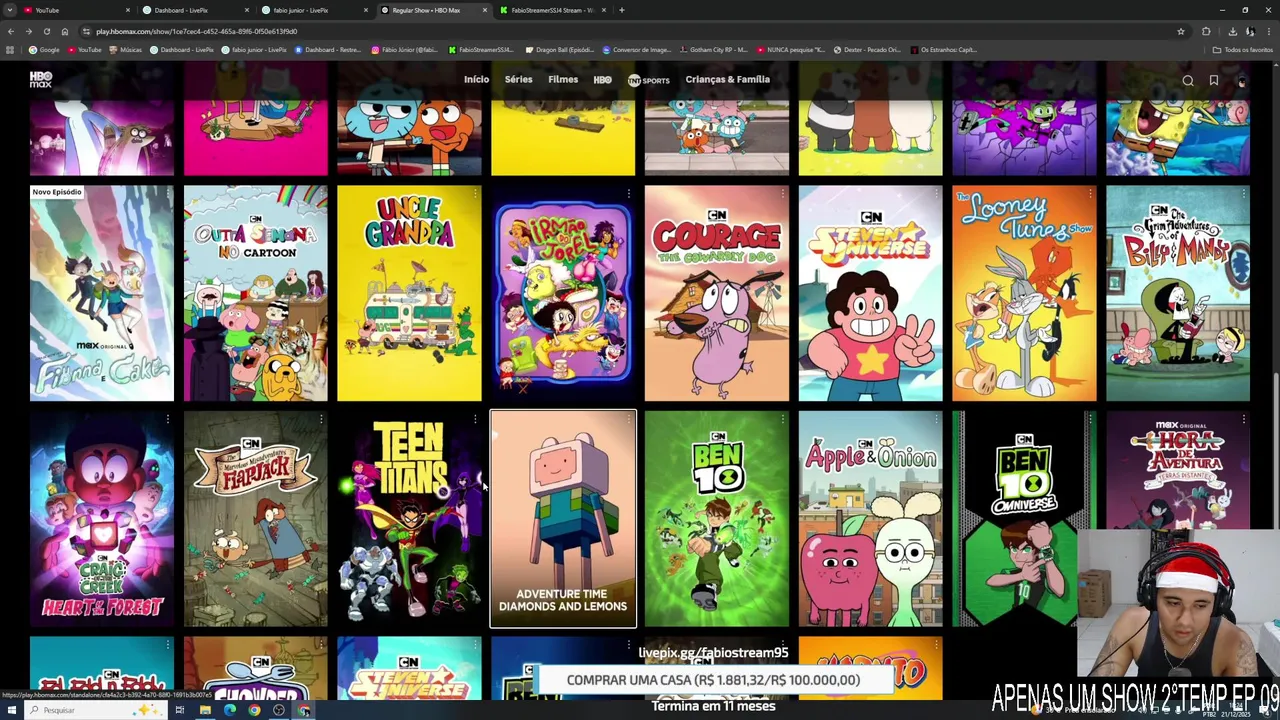Open three-dot options on Teen Titans tile
This screenshot has width=1280, height=720.
coord(475,419)
